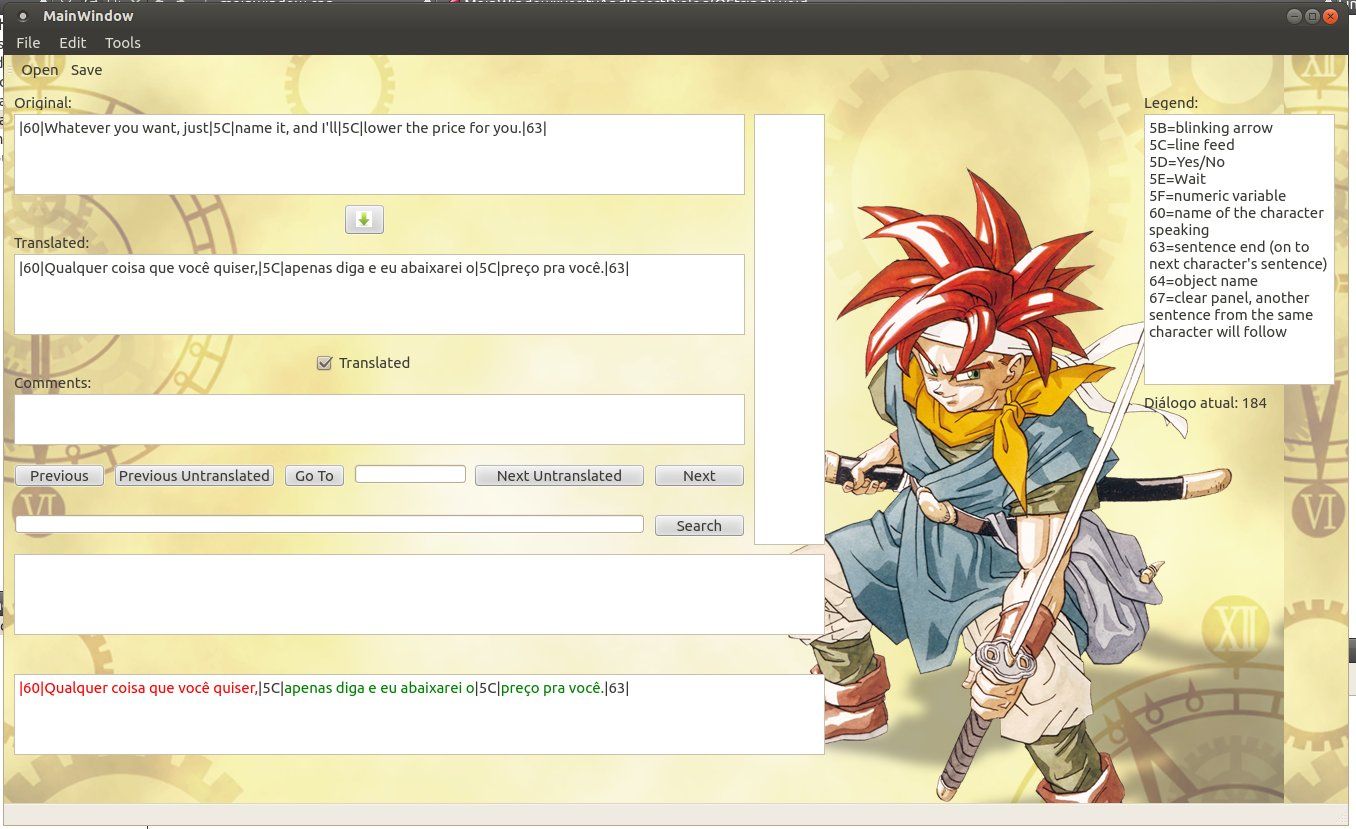Click legend line '5D=Yes/No'

tap(1187, 162)
